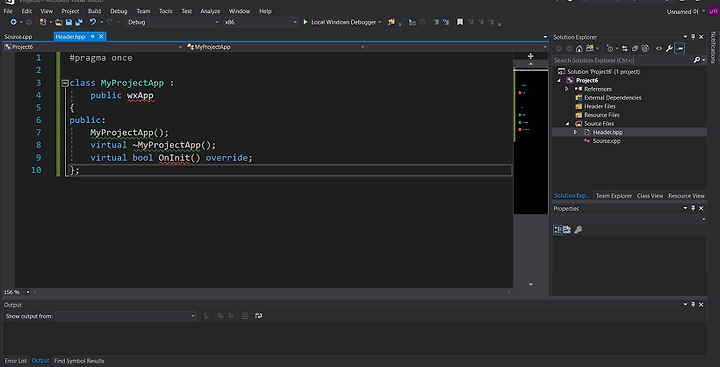Click the Solutions and Folders view icon
The height and width of the screenshot is (367, 720).
590,48
